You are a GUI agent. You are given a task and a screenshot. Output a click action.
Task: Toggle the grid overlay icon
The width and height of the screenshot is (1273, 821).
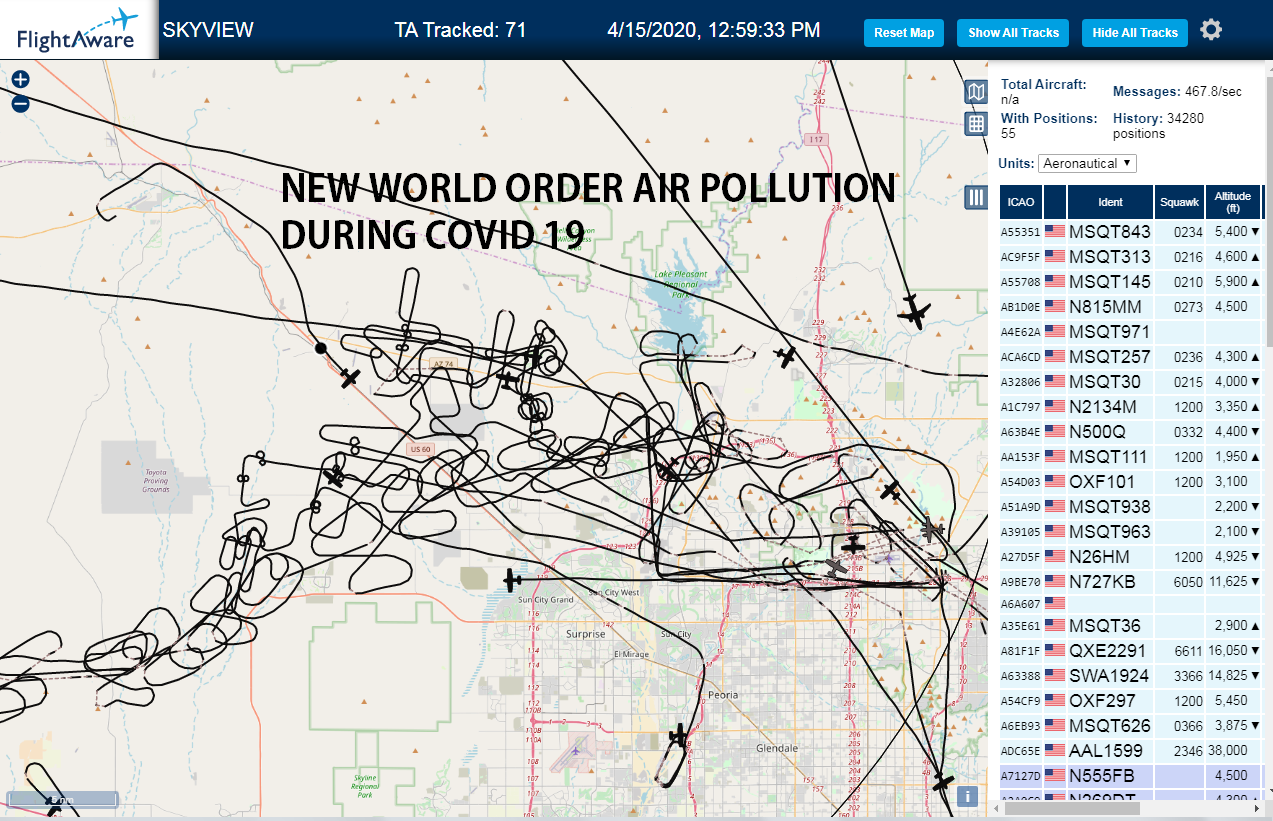[976, 124]
